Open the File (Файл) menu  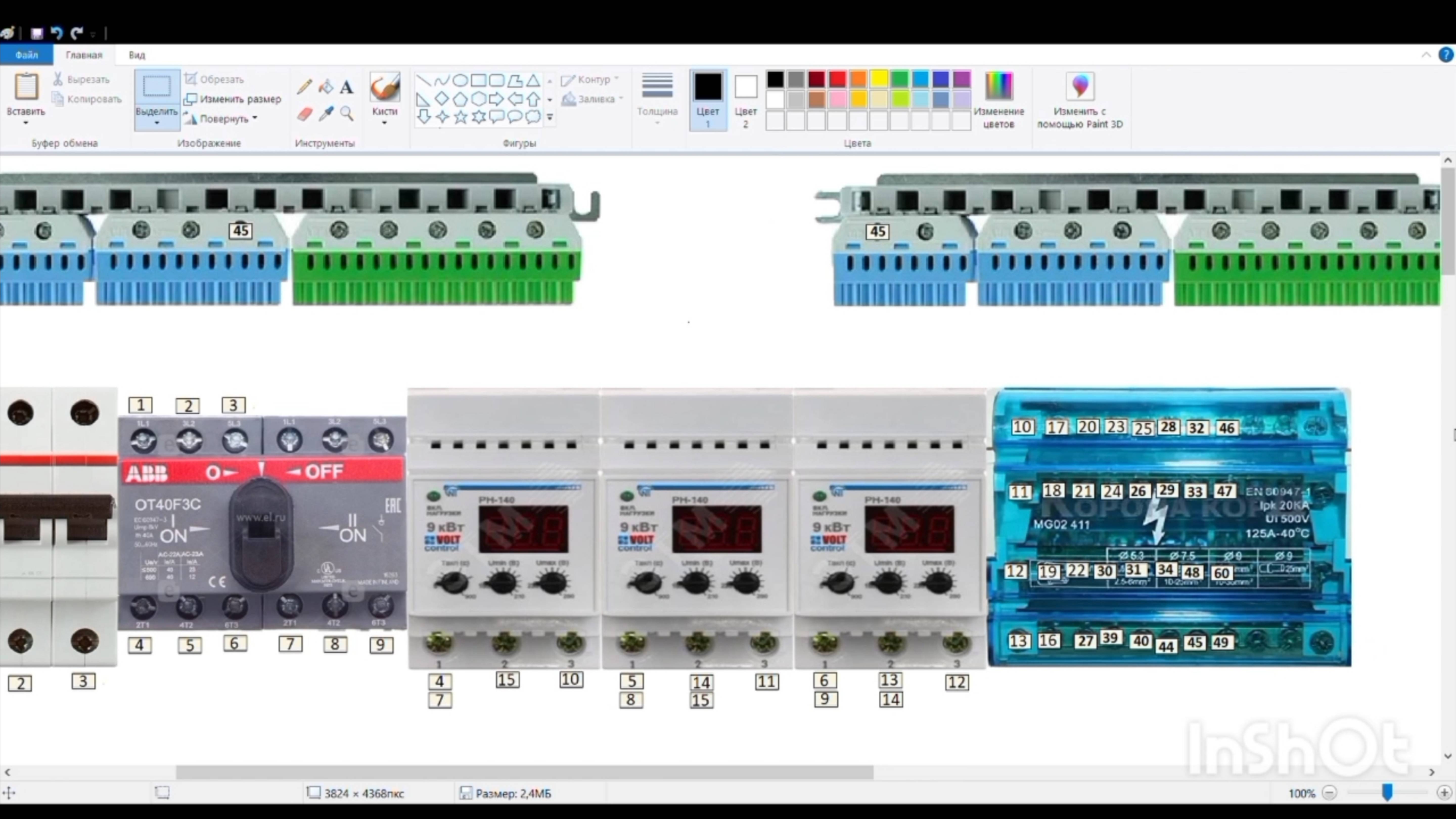tap(27, 55)
